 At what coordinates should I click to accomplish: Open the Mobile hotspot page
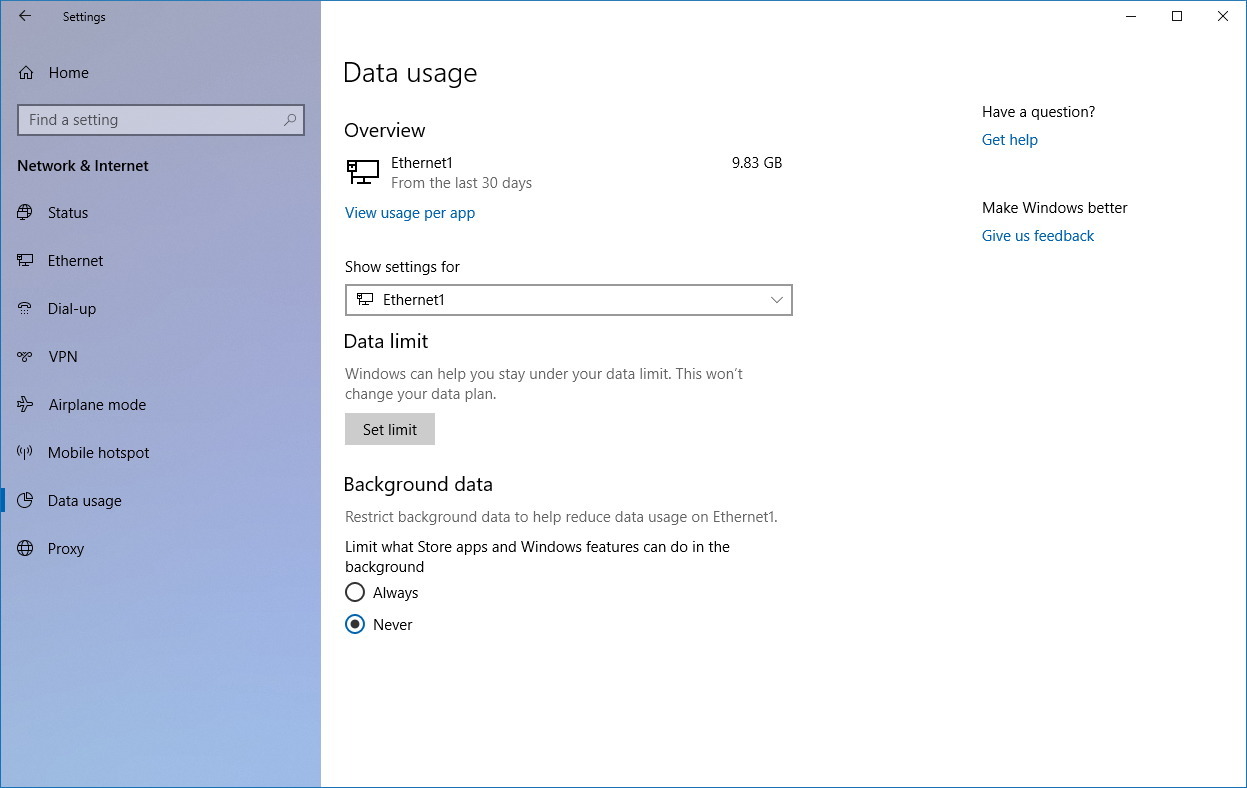[x=160, y=453]
